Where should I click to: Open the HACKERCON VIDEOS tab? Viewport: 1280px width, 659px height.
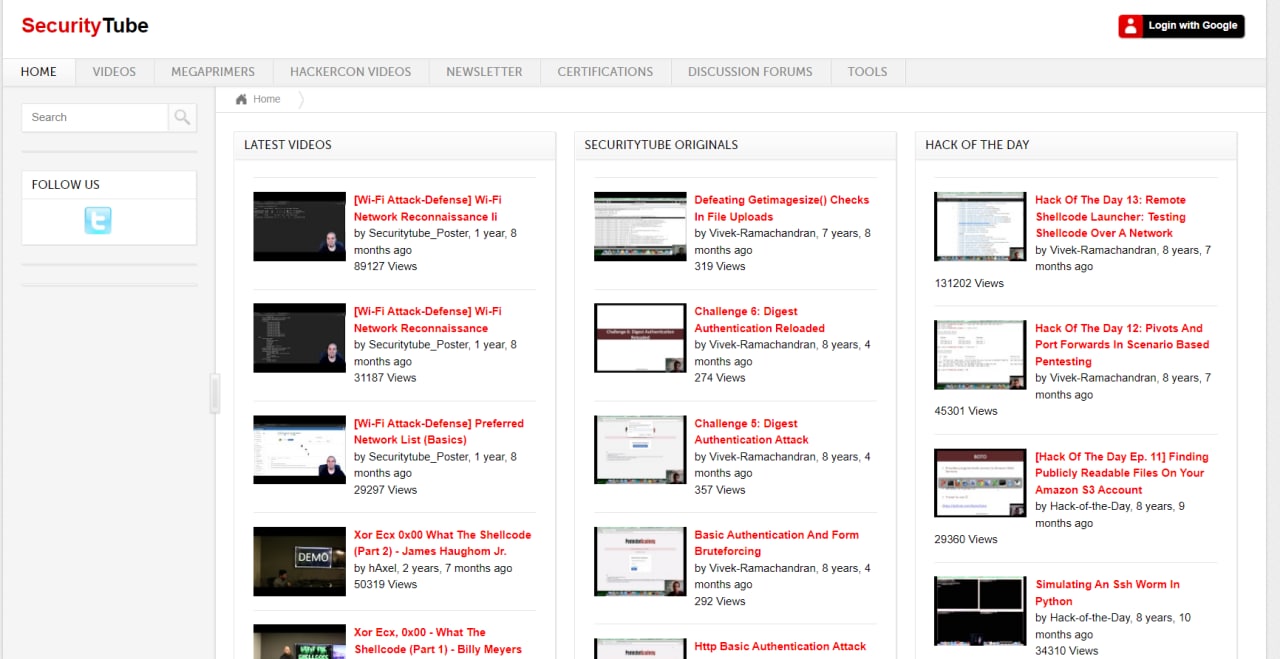(351, 72)
